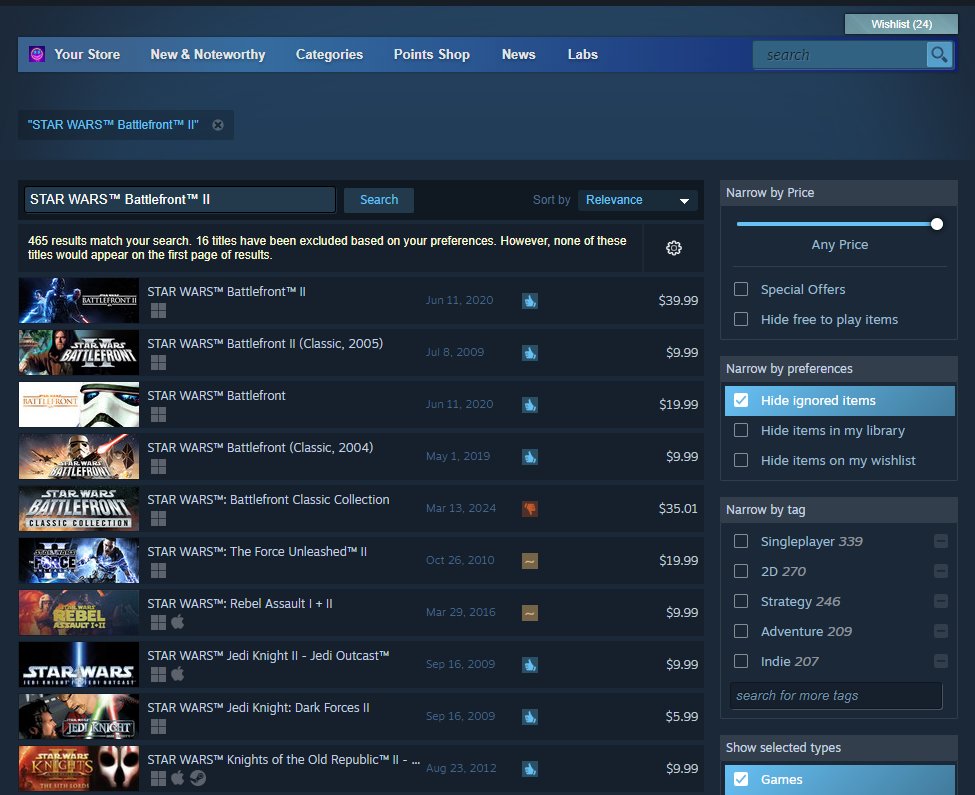
Task: Remove the STAR WARS Battlefront II search tag
Action: click(x=218, y=125)
